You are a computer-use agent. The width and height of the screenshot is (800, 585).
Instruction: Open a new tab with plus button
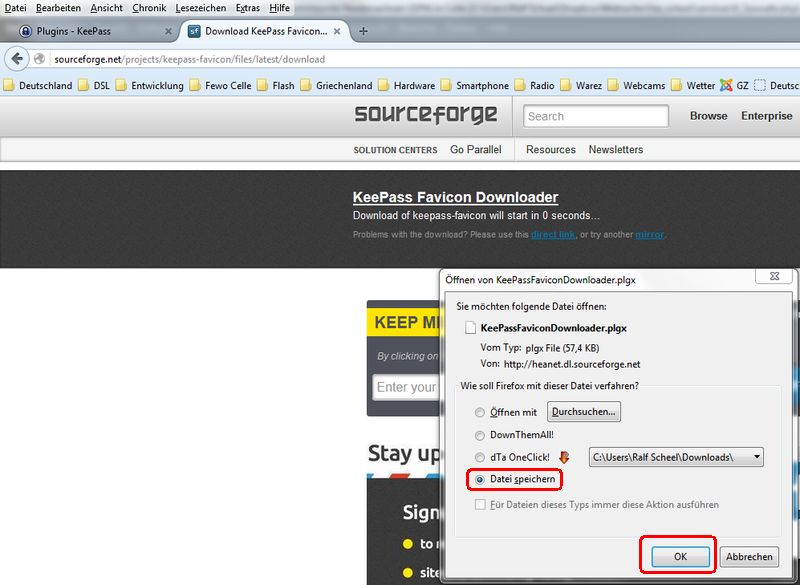point(363,31)
